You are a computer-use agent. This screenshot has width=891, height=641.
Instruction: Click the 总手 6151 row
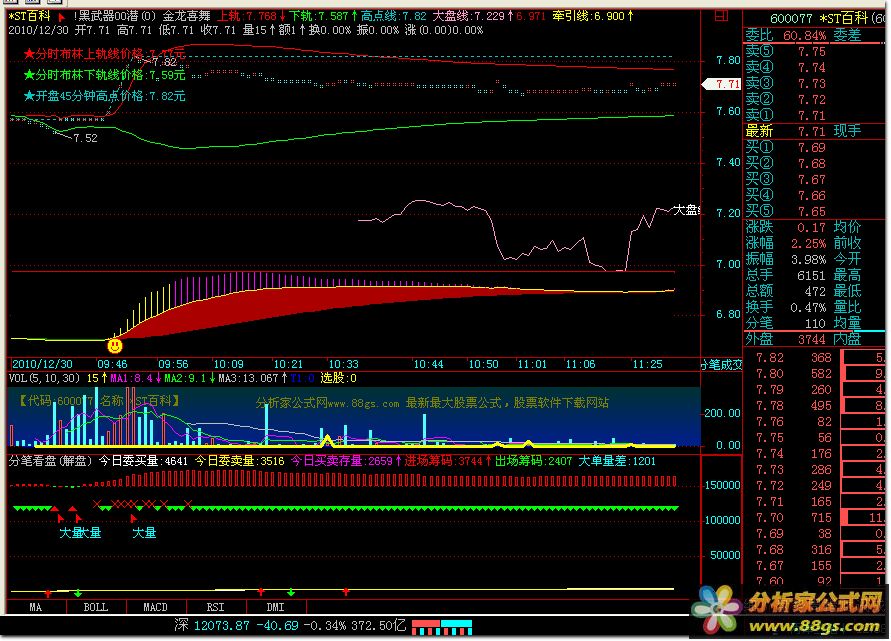click(786, 276)
